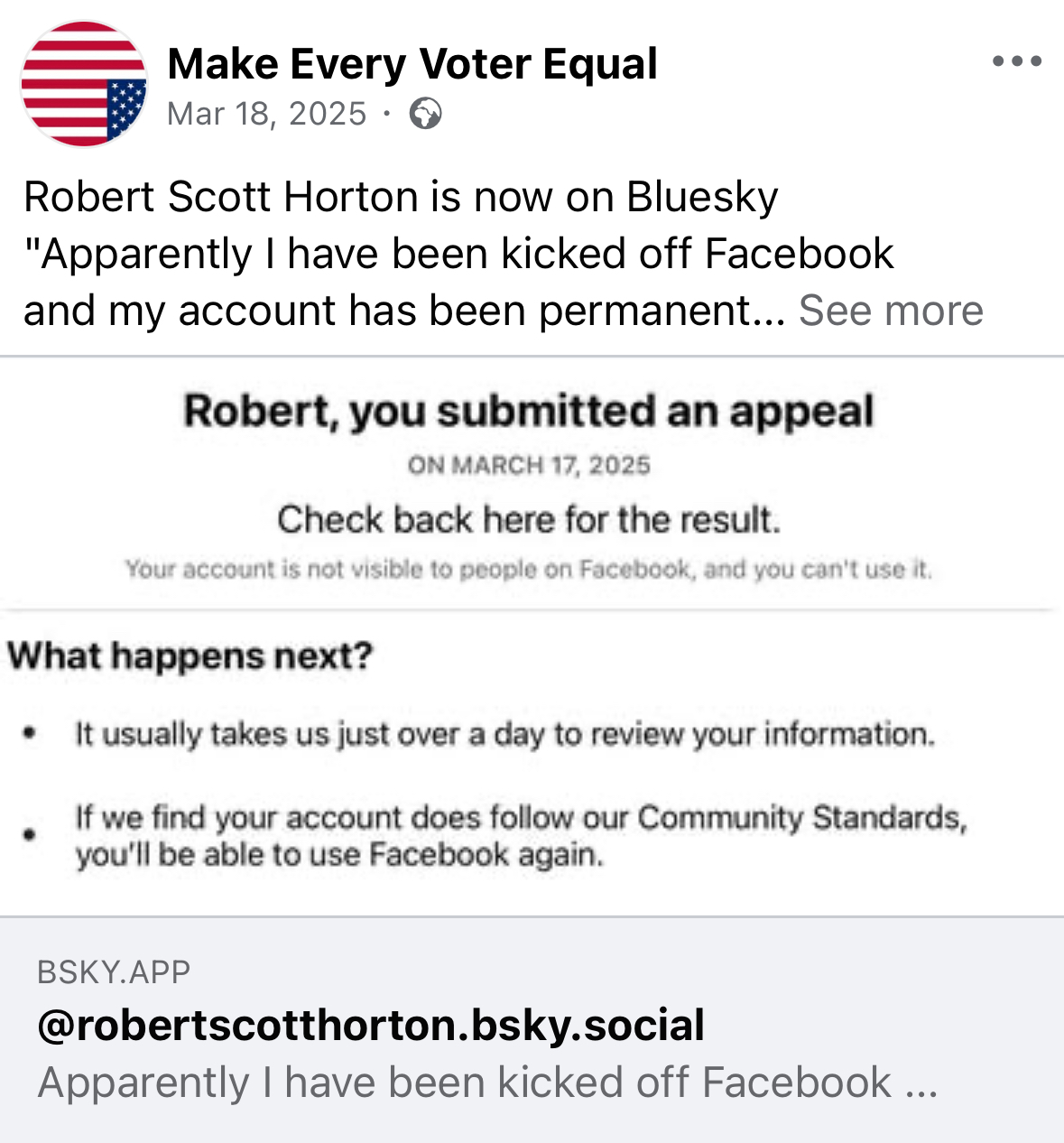Click the 'you'll be able to use Facebook again' line
The width and height of the screenshot is (1064, 1143).
click(339, 854)
